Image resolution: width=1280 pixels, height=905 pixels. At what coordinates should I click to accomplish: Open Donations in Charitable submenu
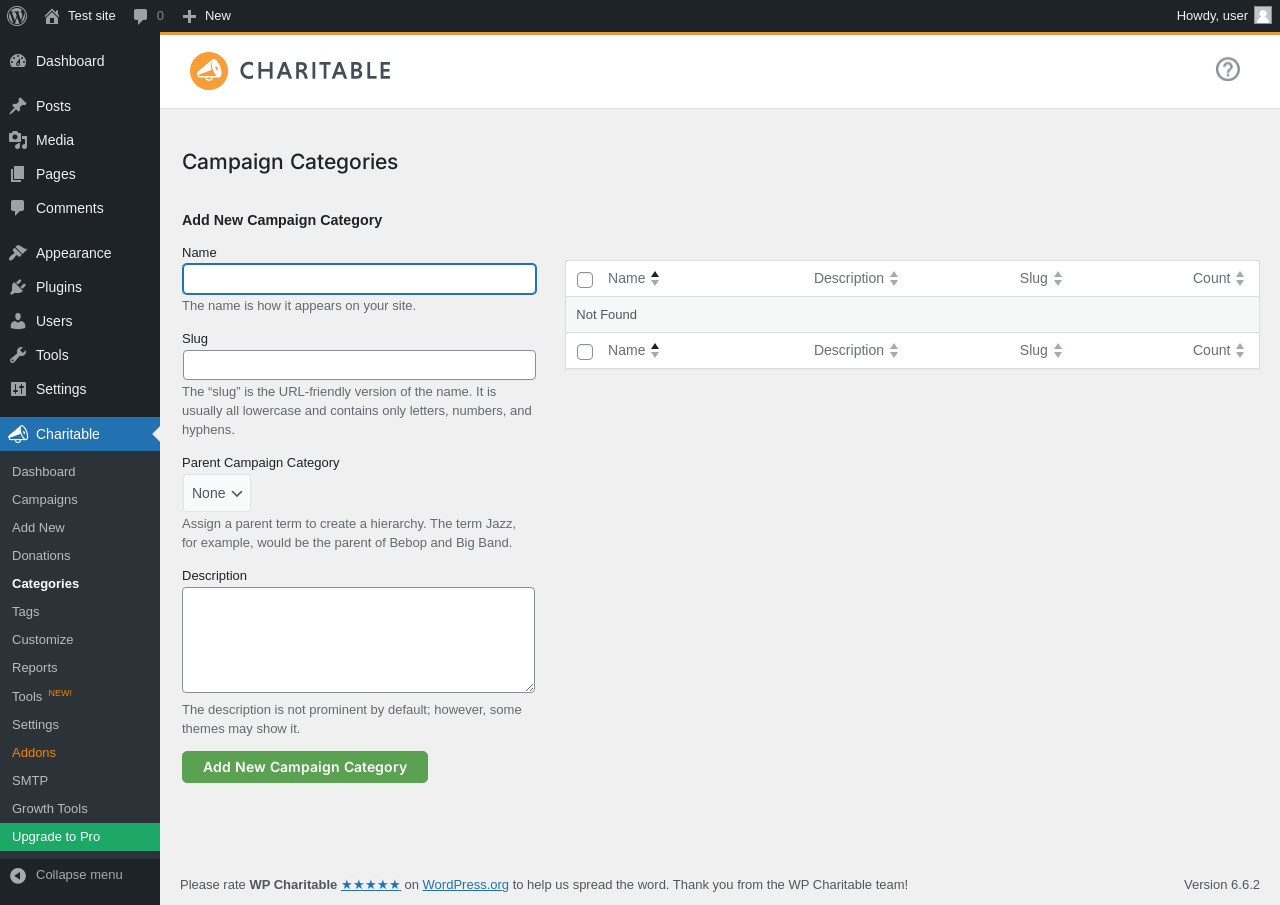tap(41, 555)
